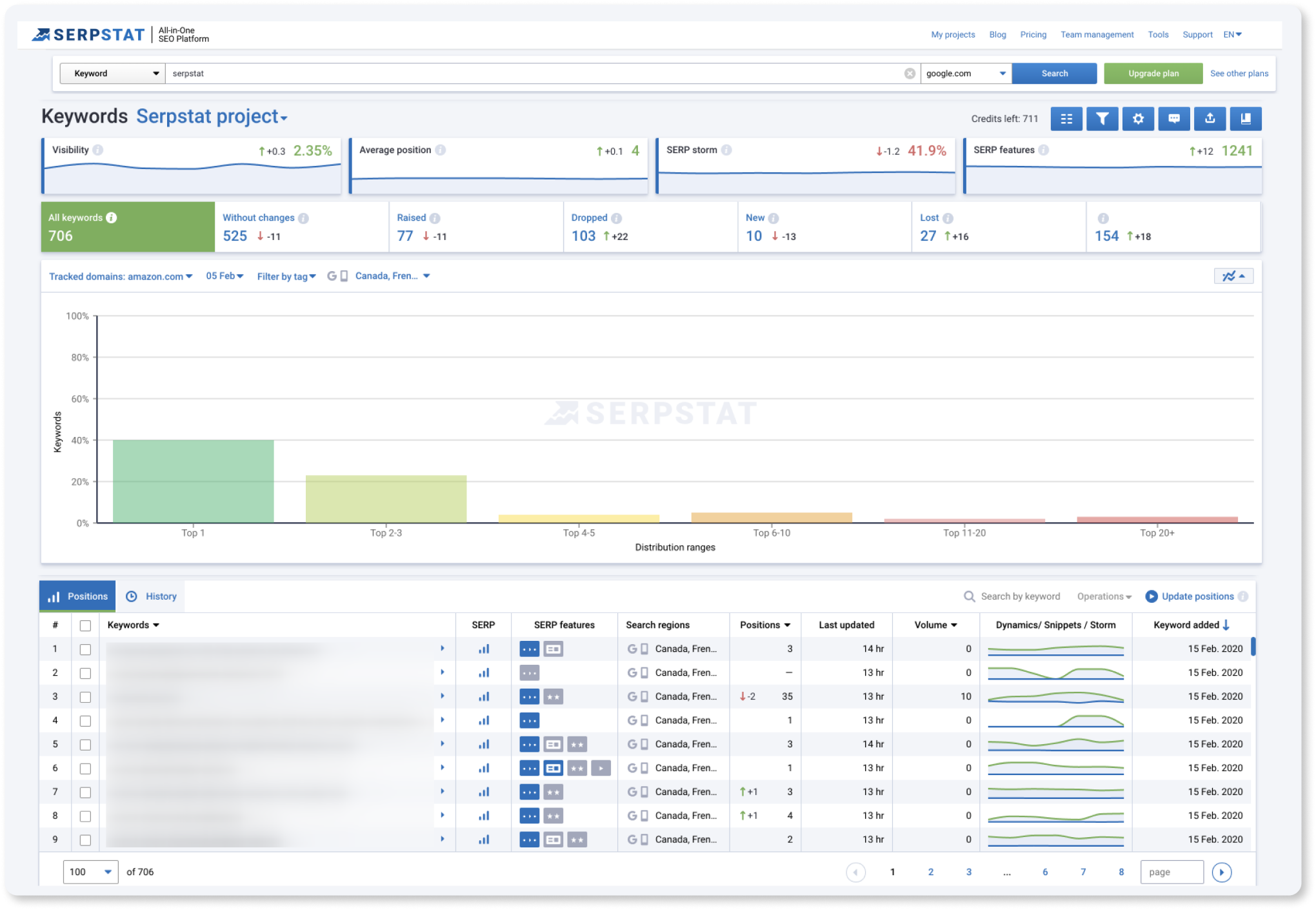
Task: Click the Average position info icon
Action: click(x=441, y=150)
